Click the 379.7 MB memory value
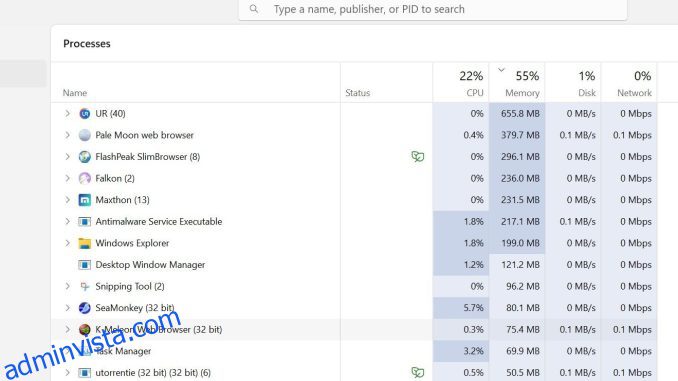Image resolution: width=678 pixels, height=381 pixels. 520,135
